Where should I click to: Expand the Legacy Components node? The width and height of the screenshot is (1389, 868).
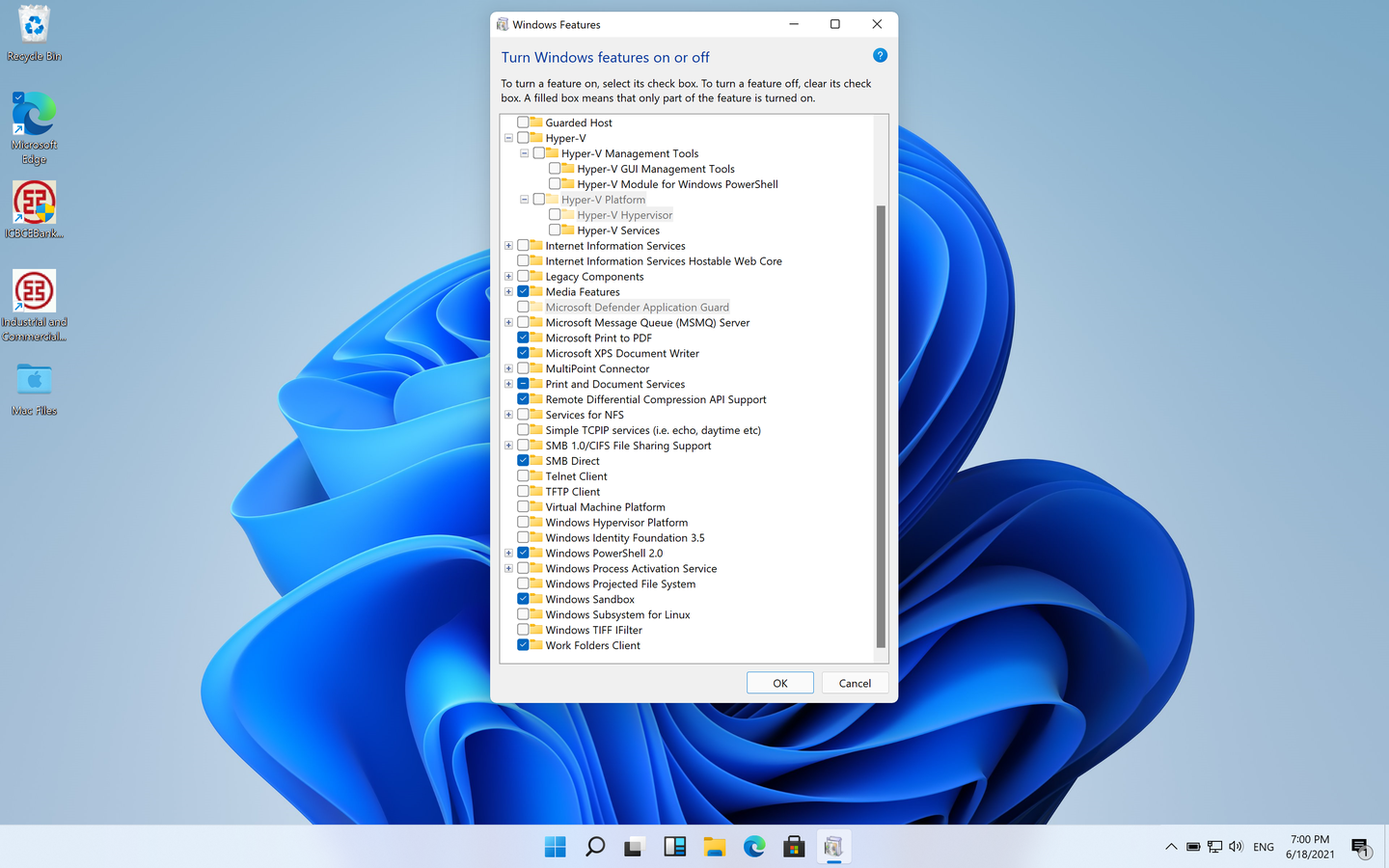(x=508, y=276)
